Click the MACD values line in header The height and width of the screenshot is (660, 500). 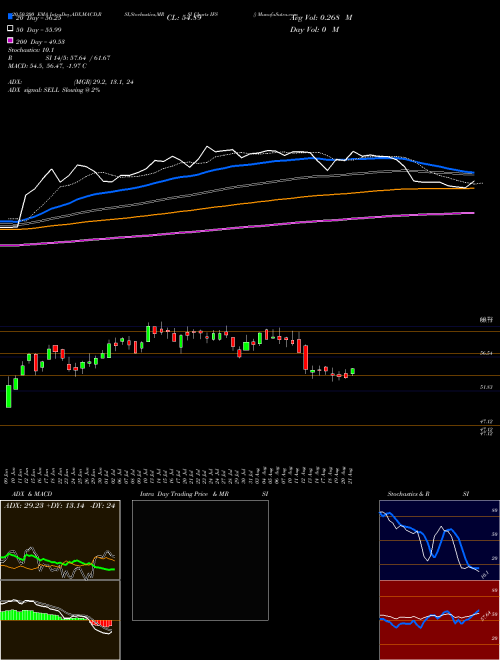(x=48, y=66)
